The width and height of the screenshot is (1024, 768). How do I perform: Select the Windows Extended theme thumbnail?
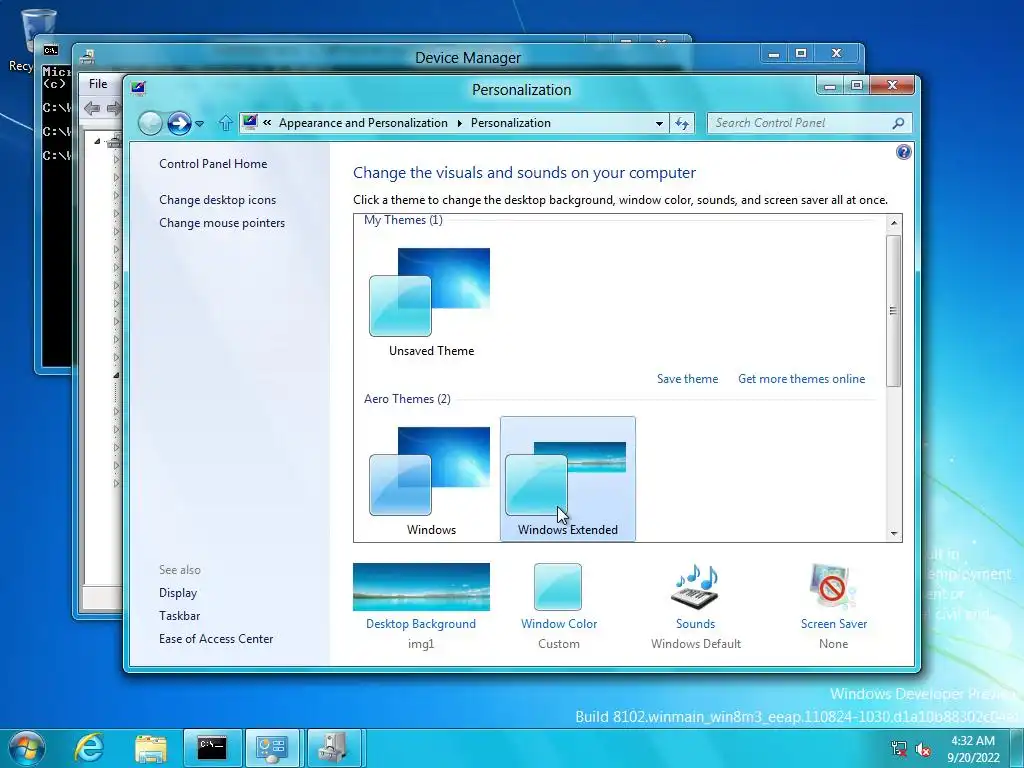(566, 478)
